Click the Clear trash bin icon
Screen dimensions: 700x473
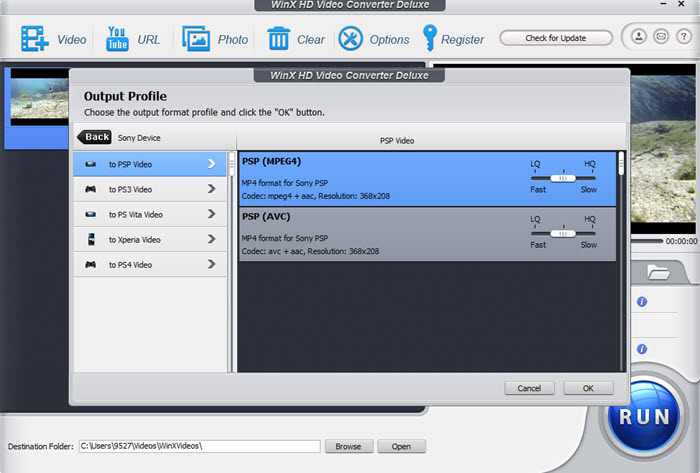coord(279,38)
